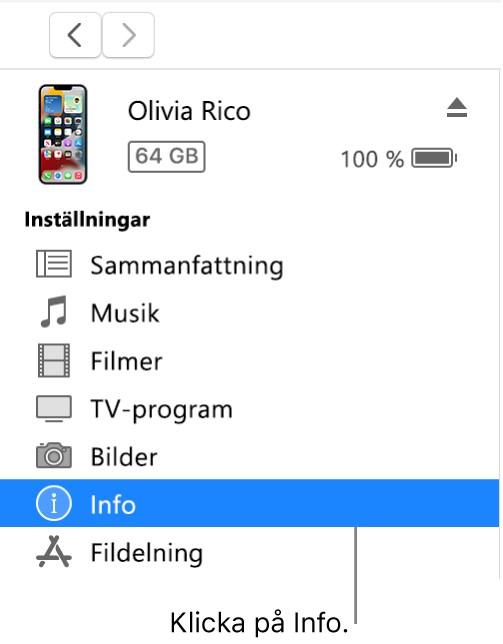Viewport: 503px width, 644px height.
Task: Click the 64 GB capacity badge
Action: pyautogui.click(x=166, y=157)
